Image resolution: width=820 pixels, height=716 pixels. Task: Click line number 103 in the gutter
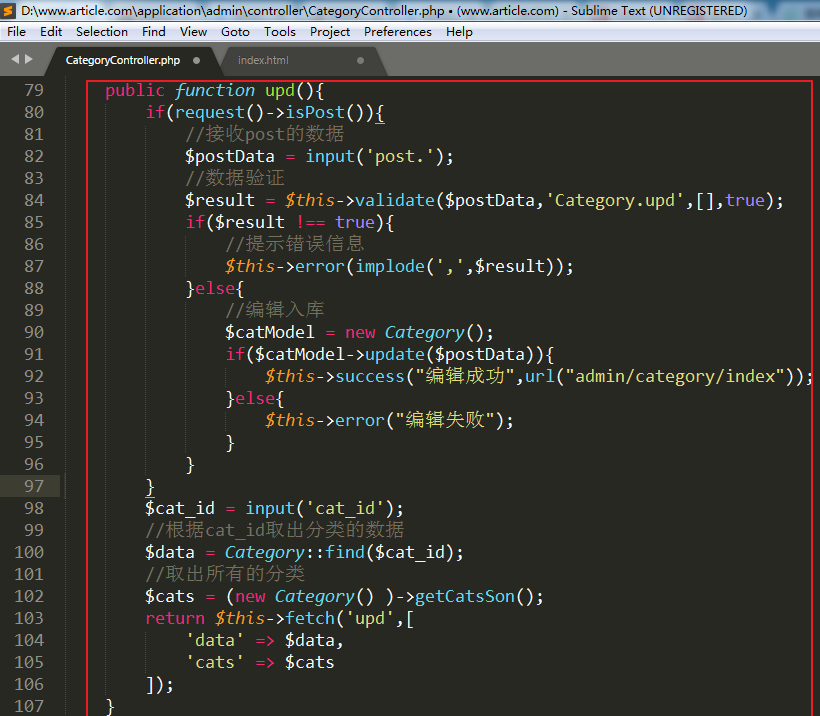click(29, 618)
